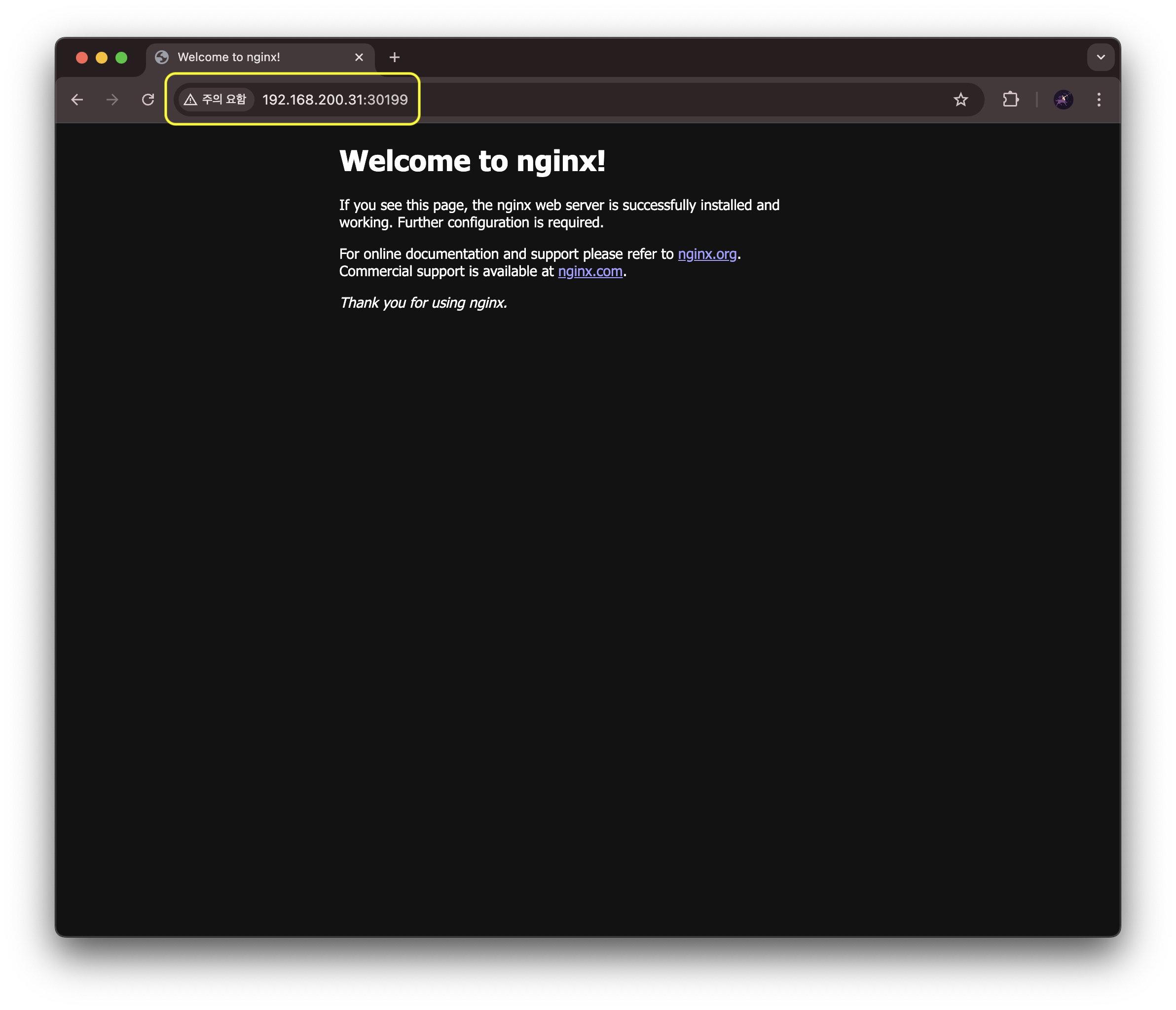Go back with the back arrow
1176x1010 pixels.
(x=77, y=100)
